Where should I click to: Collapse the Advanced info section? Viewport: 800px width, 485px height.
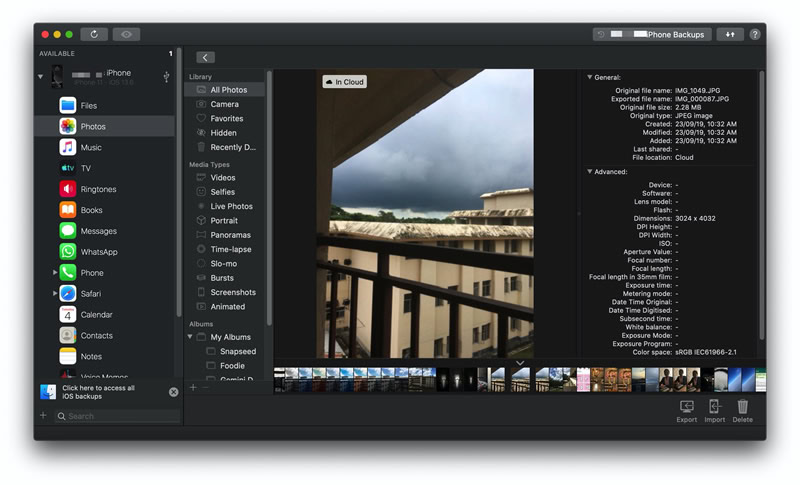pyautogui.click(x=589, y=172)
